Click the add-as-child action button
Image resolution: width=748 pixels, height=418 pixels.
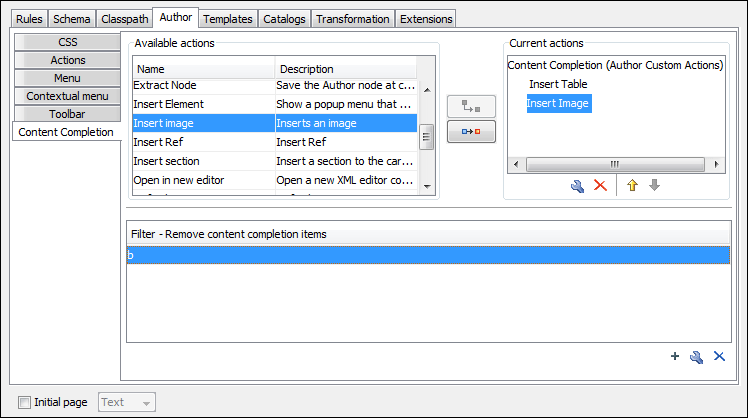pos(471,106)
